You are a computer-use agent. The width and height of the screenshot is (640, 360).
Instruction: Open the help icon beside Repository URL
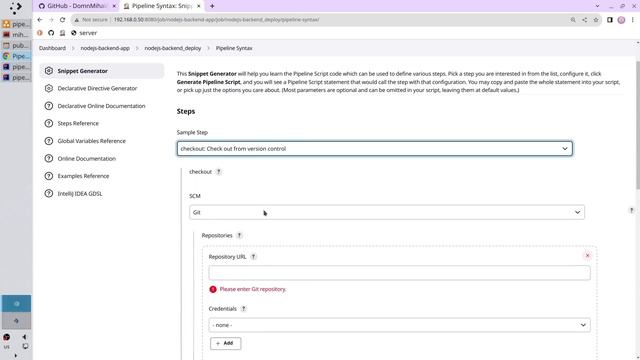coord(253,257)
